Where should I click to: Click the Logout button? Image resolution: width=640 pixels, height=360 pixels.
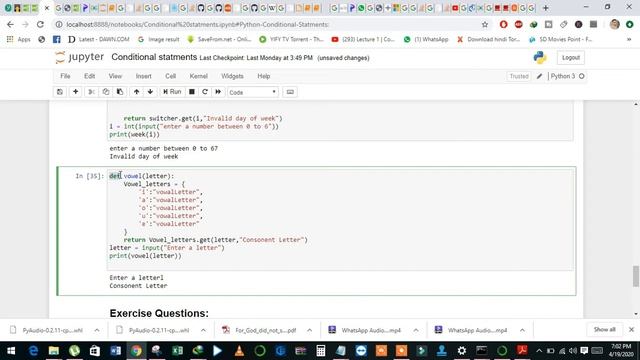pos(571,58)
